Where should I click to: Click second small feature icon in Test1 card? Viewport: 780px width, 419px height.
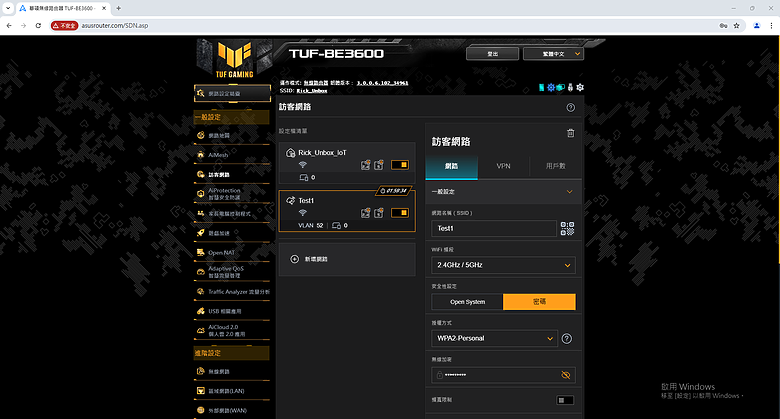pos(379,213)
